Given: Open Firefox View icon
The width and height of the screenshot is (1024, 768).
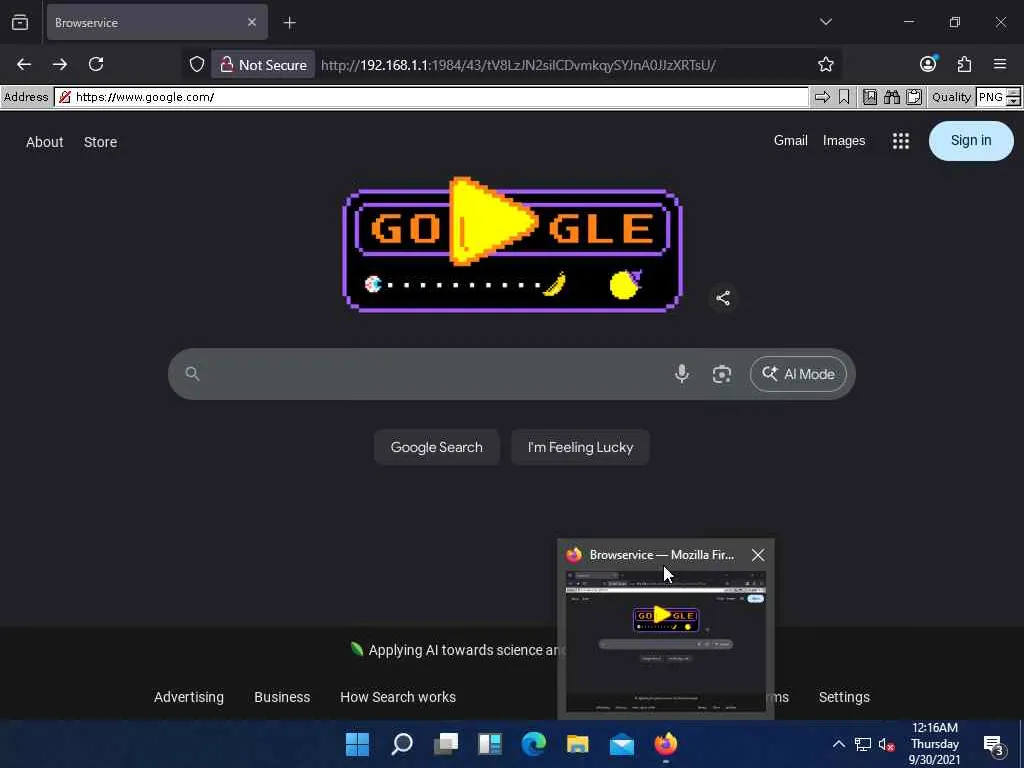Looking at the screenshot, I should [20, 22].
